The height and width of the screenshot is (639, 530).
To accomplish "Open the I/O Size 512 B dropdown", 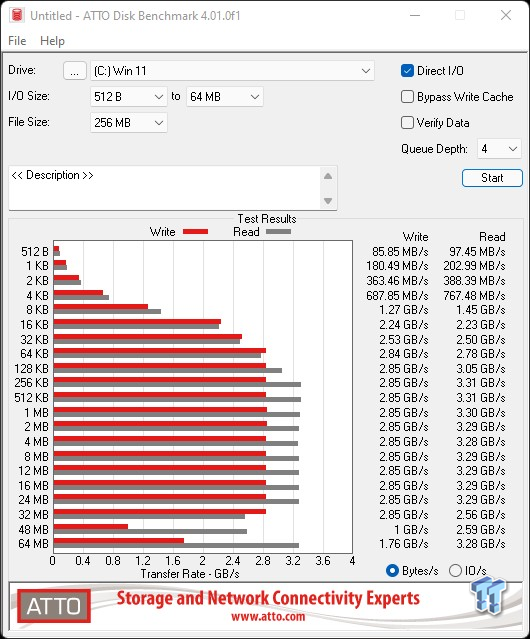I will pyautogui.click(x=128, y=97).
